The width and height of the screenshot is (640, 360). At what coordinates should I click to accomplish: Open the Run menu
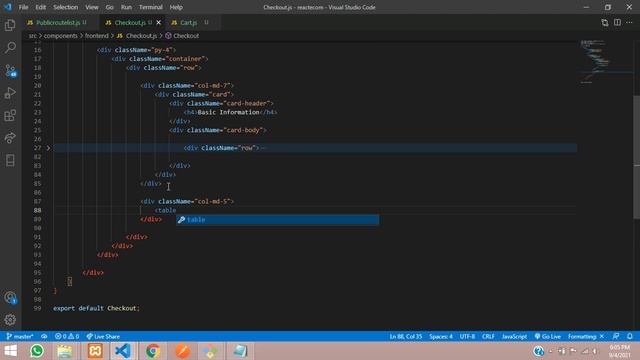126,7
